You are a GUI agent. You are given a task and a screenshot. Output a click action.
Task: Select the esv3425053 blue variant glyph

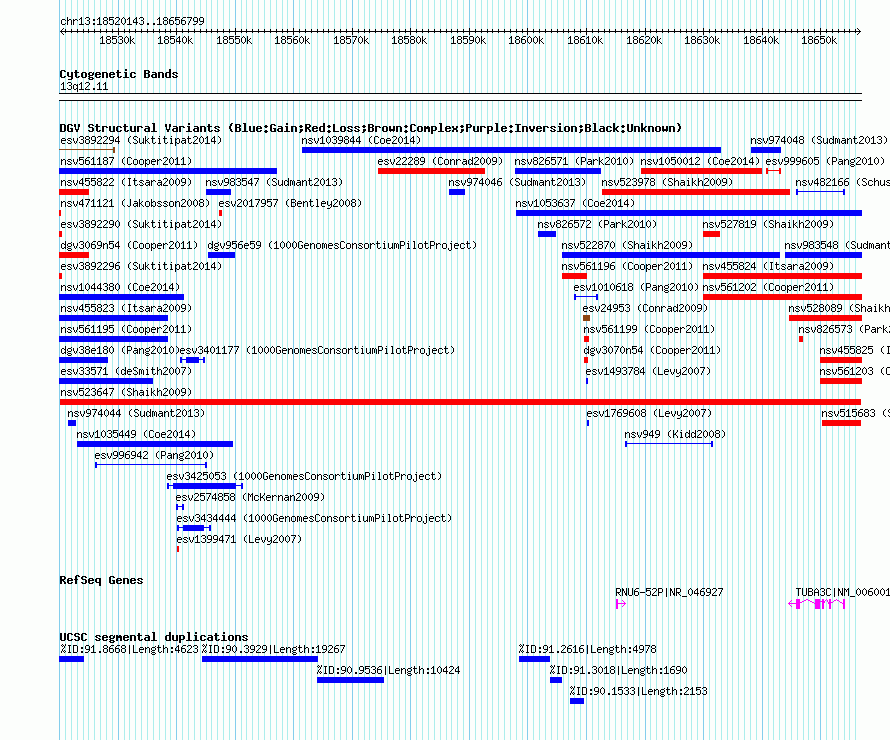[x=205, y=486]
